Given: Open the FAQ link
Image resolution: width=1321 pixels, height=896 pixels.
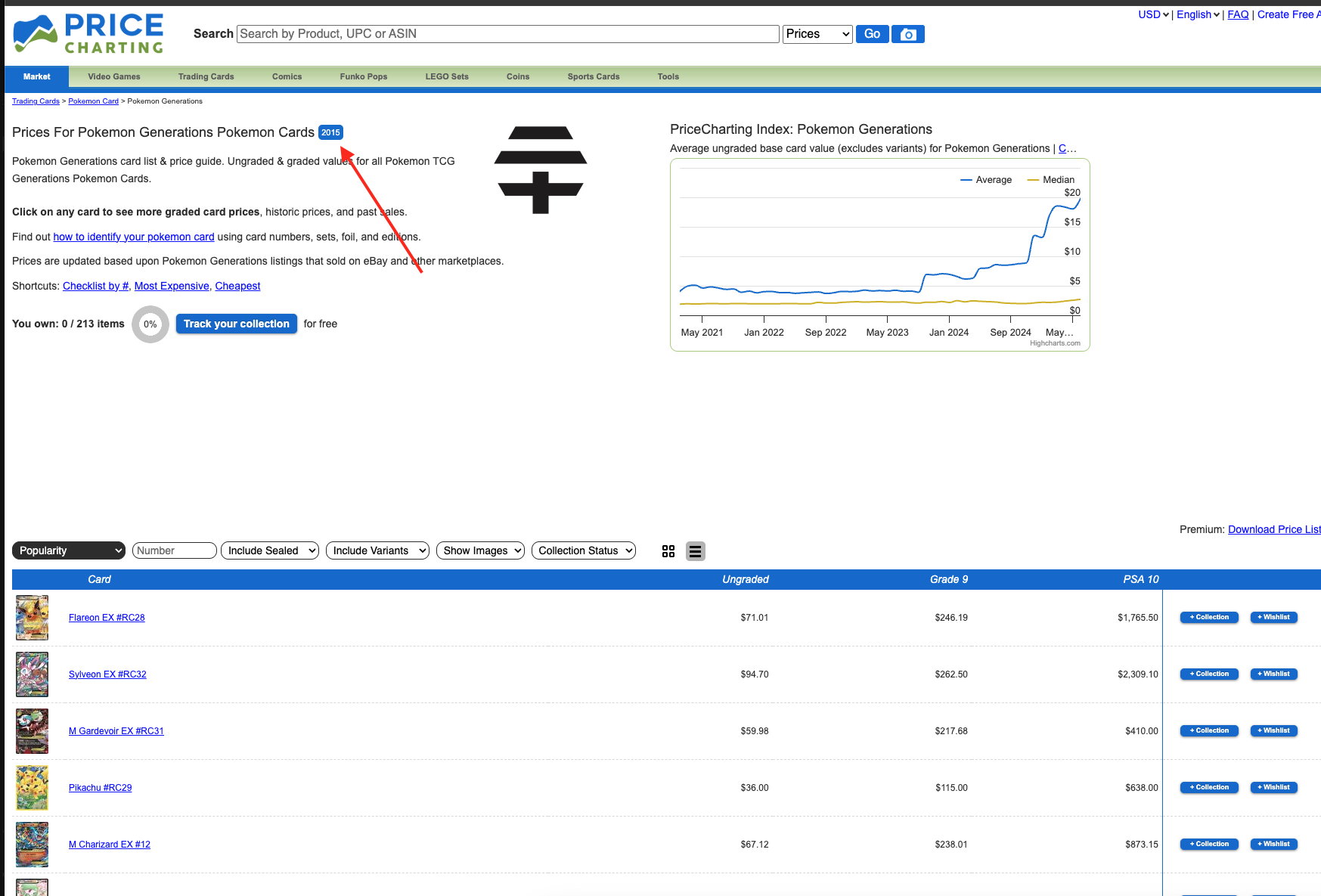Looking at the screenshot, I should 1238,14.
